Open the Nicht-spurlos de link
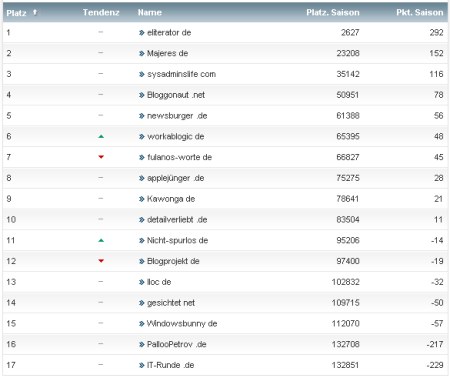Viewport: 450px width, 378px height. (177, 240)
